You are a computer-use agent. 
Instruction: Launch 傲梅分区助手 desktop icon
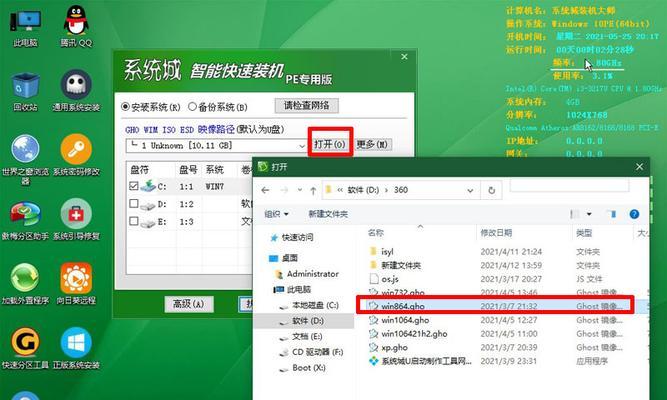(26, 220)
